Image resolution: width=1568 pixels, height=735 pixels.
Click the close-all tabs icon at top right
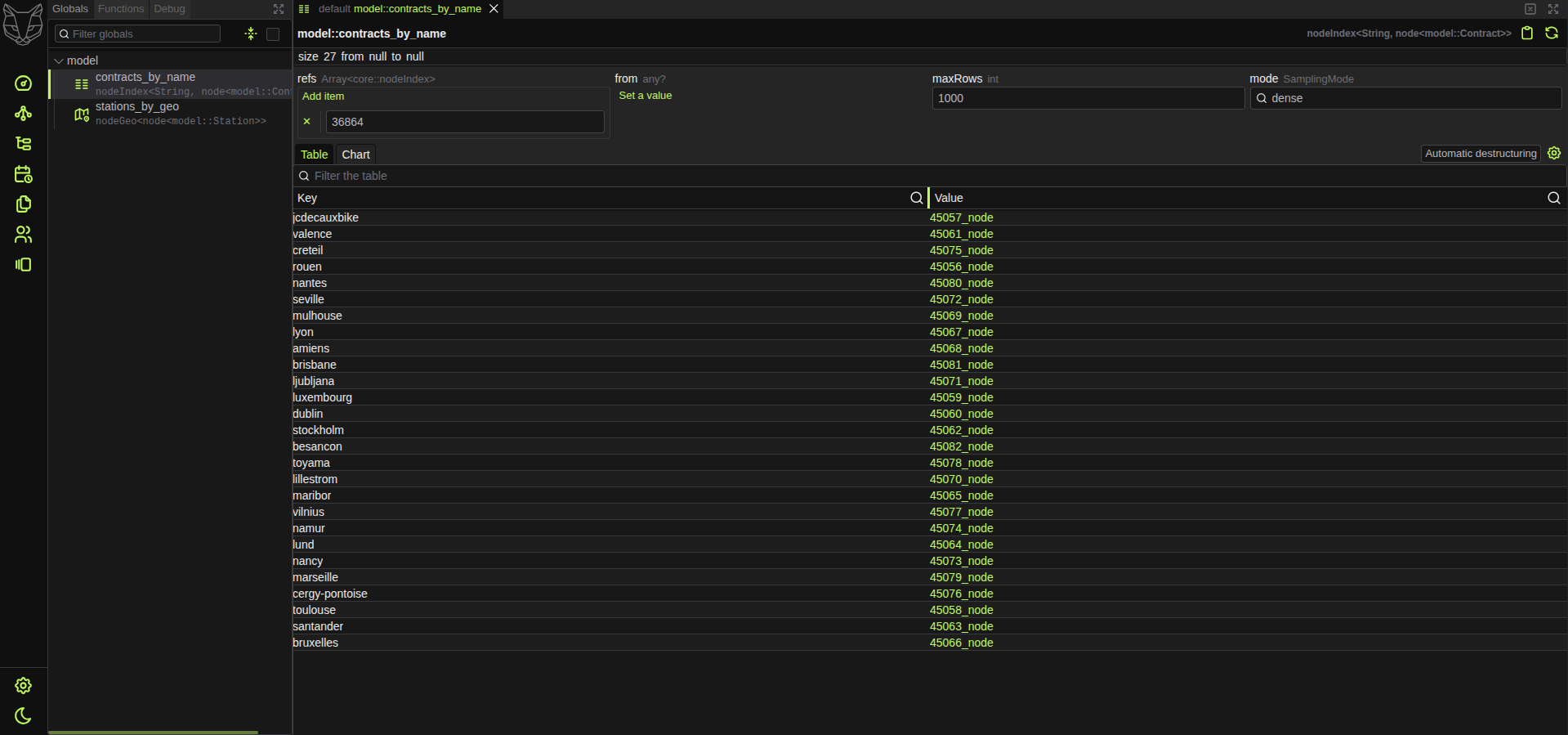pos(1530,9)
